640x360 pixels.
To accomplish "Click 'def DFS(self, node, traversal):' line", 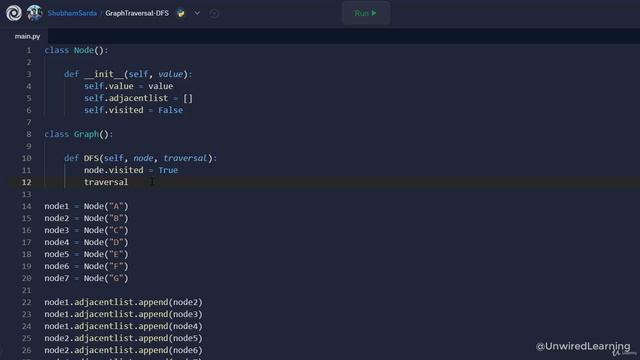I will coord(140,158).
